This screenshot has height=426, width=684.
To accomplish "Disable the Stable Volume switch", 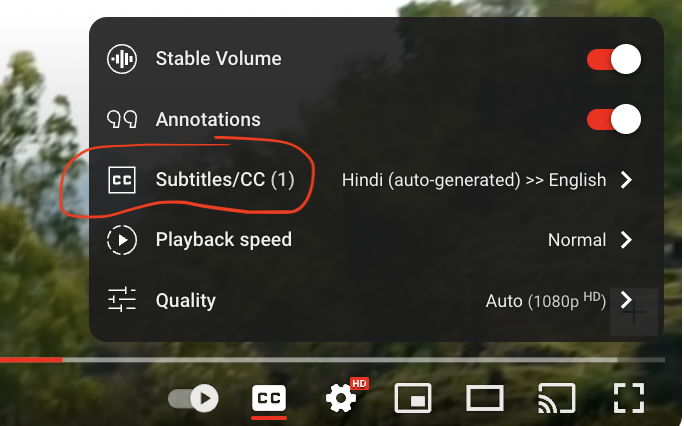I will pyautogui.click(x=613, y=59).
